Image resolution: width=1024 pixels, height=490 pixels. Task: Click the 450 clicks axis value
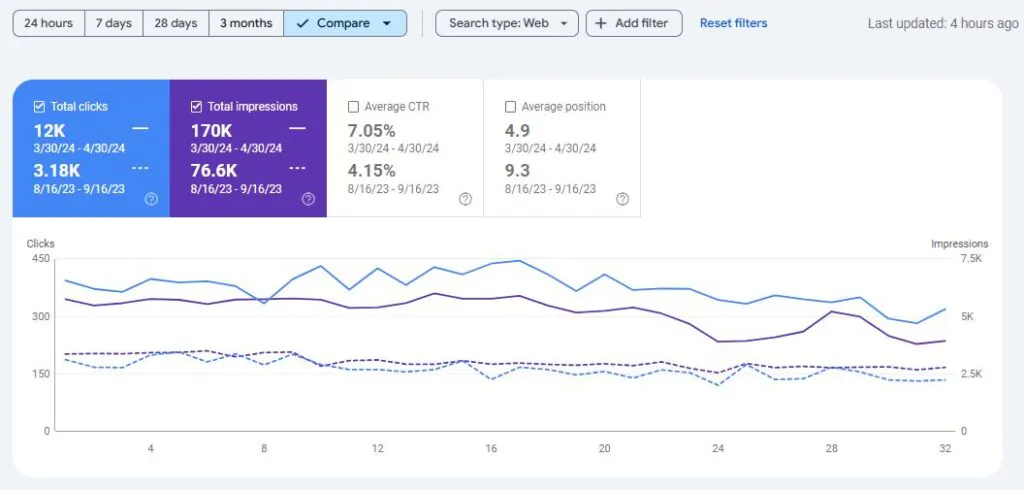pyautogui.click(x=40, y=259)
